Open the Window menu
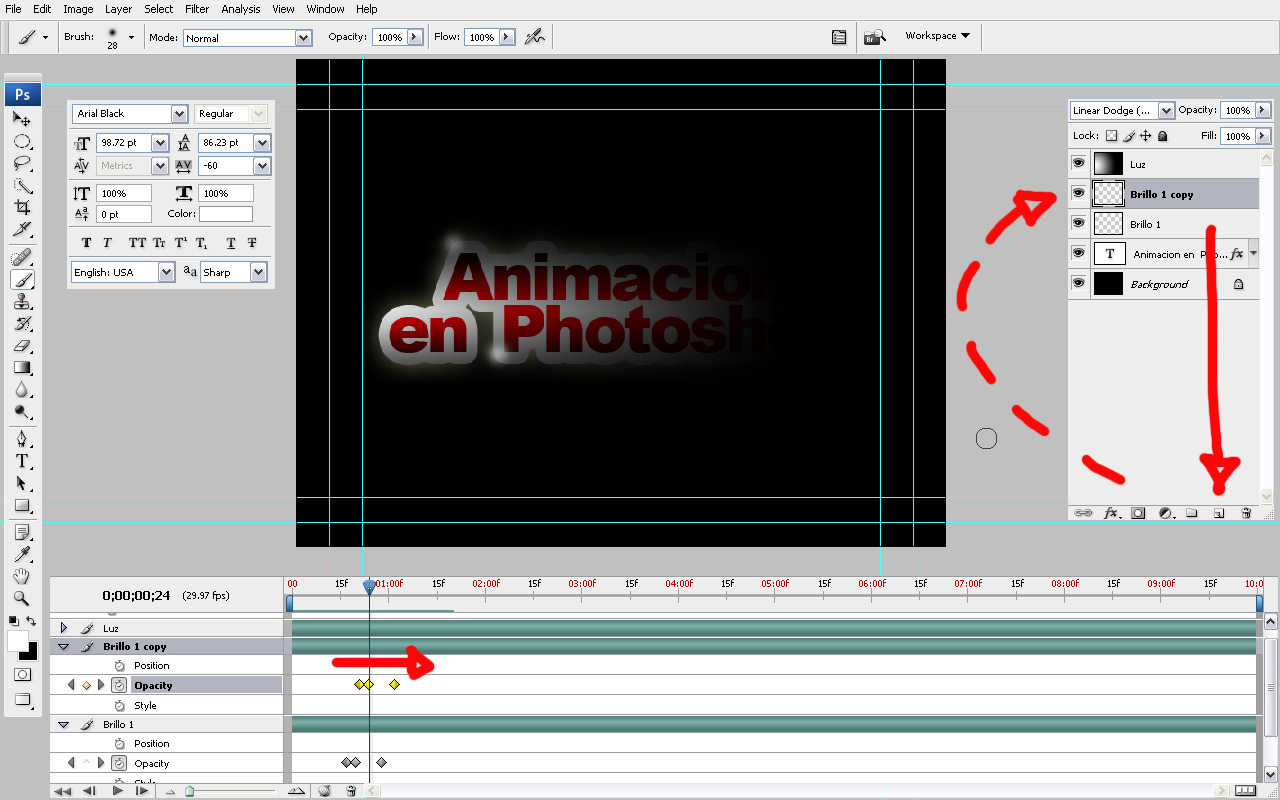Viewport: 1280px width, 800px height. [325, 9]
